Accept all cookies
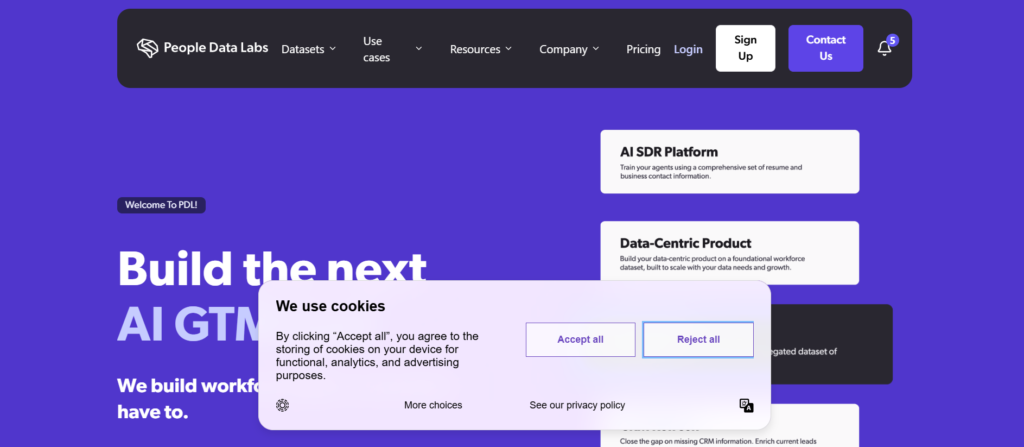 coord(580,340)
